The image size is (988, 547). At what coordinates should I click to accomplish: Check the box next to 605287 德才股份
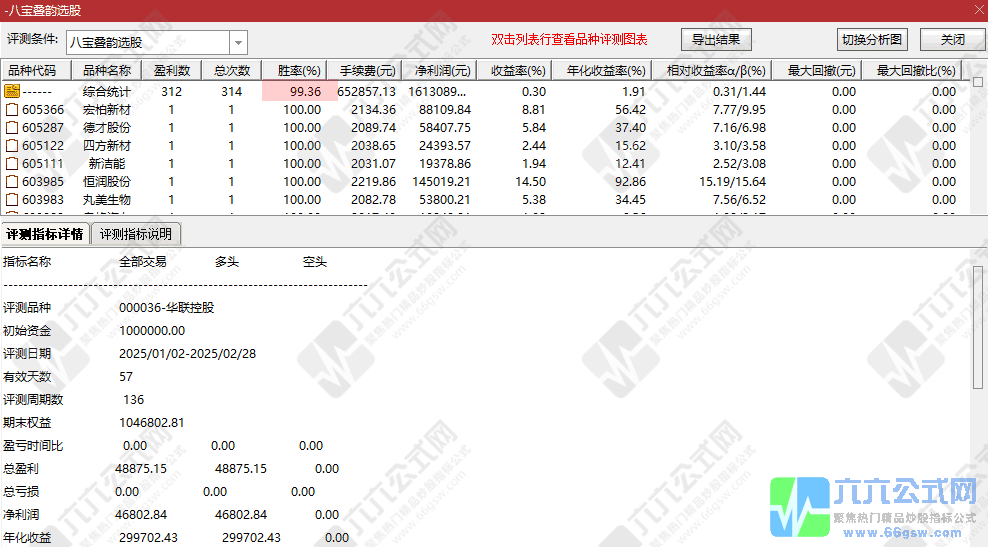[x=12, y=127]
